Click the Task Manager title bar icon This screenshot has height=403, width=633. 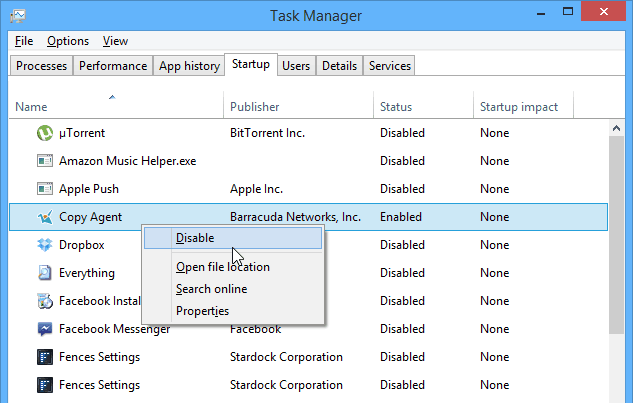[x=18, y=16]
